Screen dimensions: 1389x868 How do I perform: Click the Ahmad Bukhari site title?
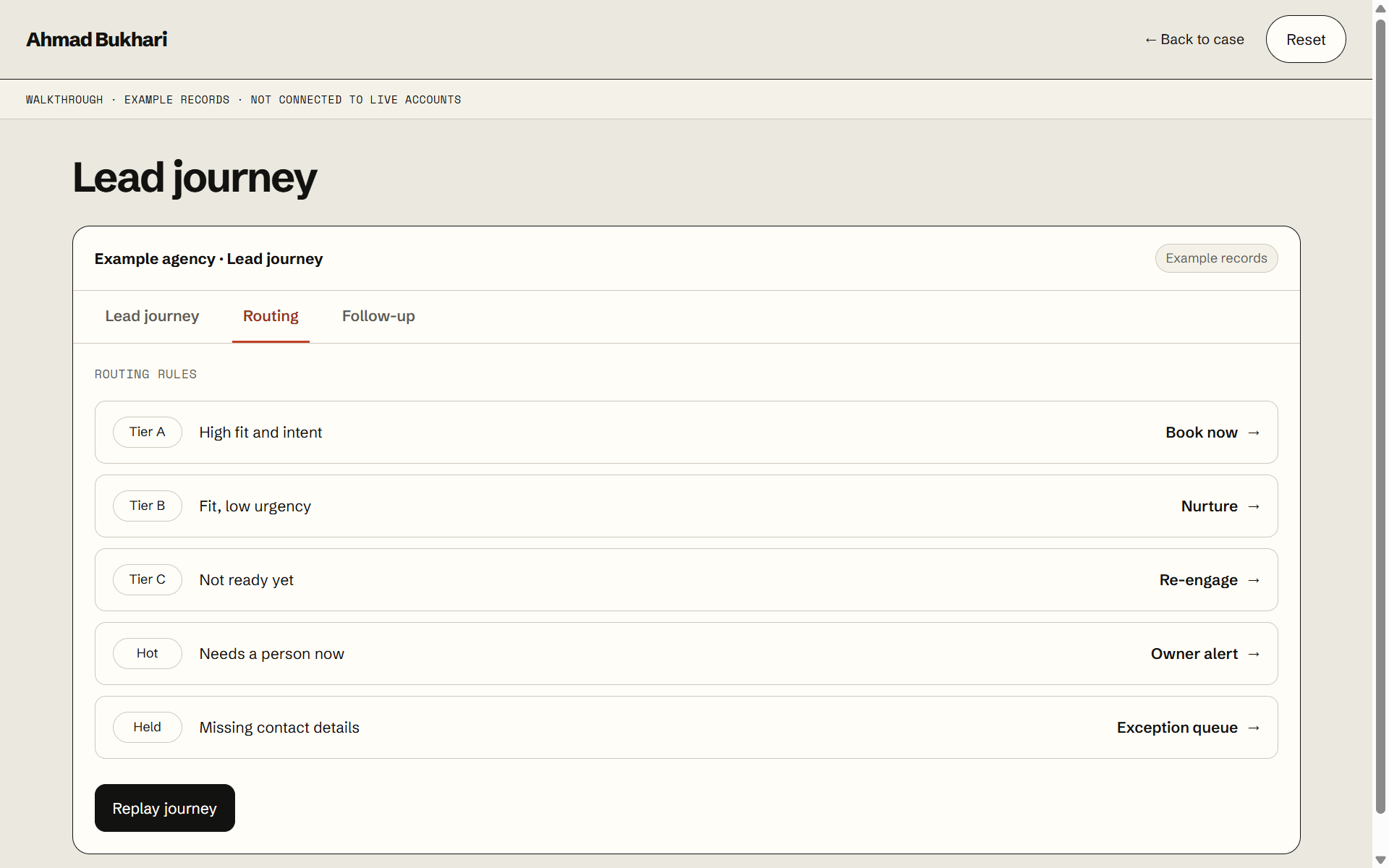(x=97, y=39)
